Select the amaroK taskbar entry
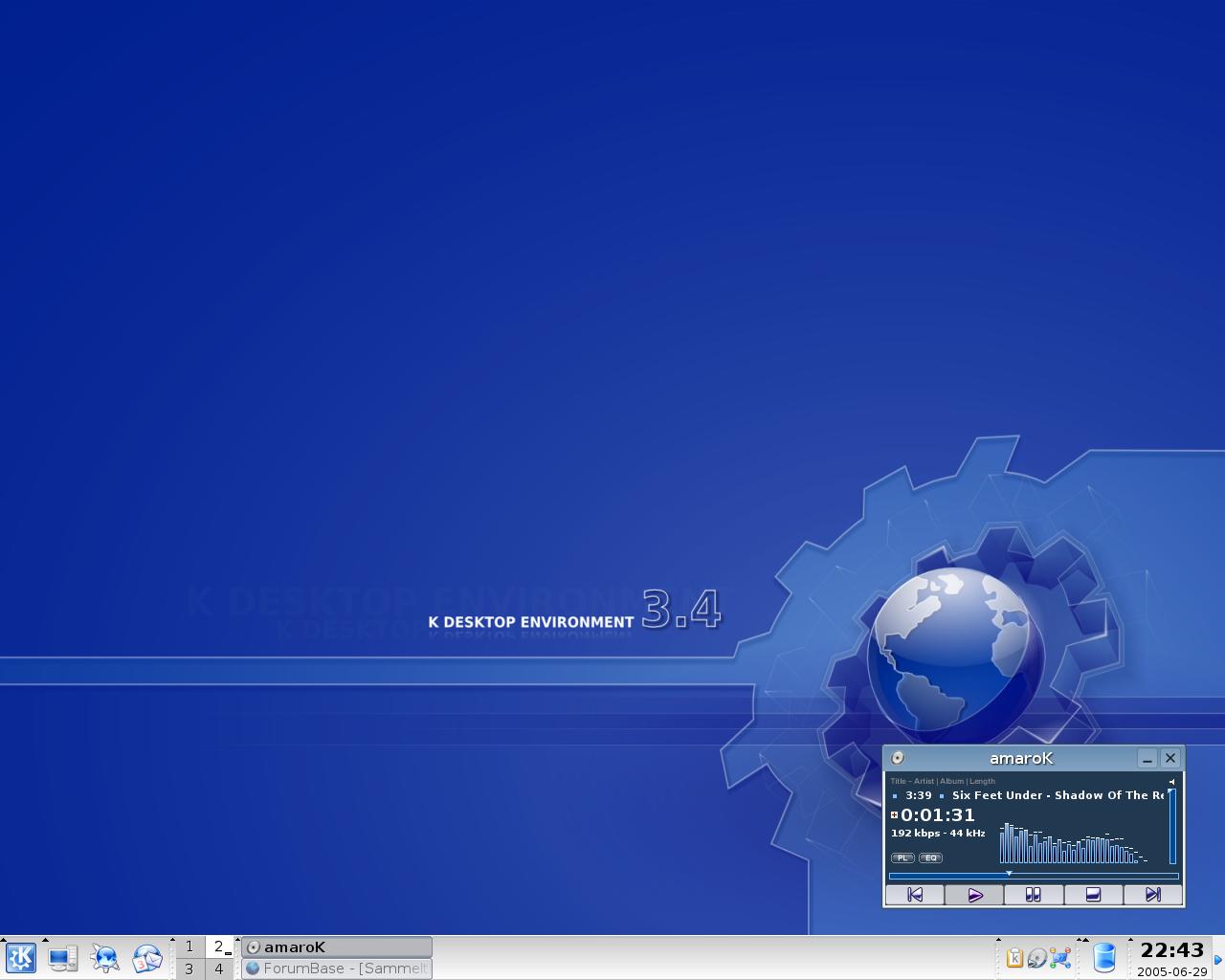This screenshot has width=1225, height=980. click(337, 947)
